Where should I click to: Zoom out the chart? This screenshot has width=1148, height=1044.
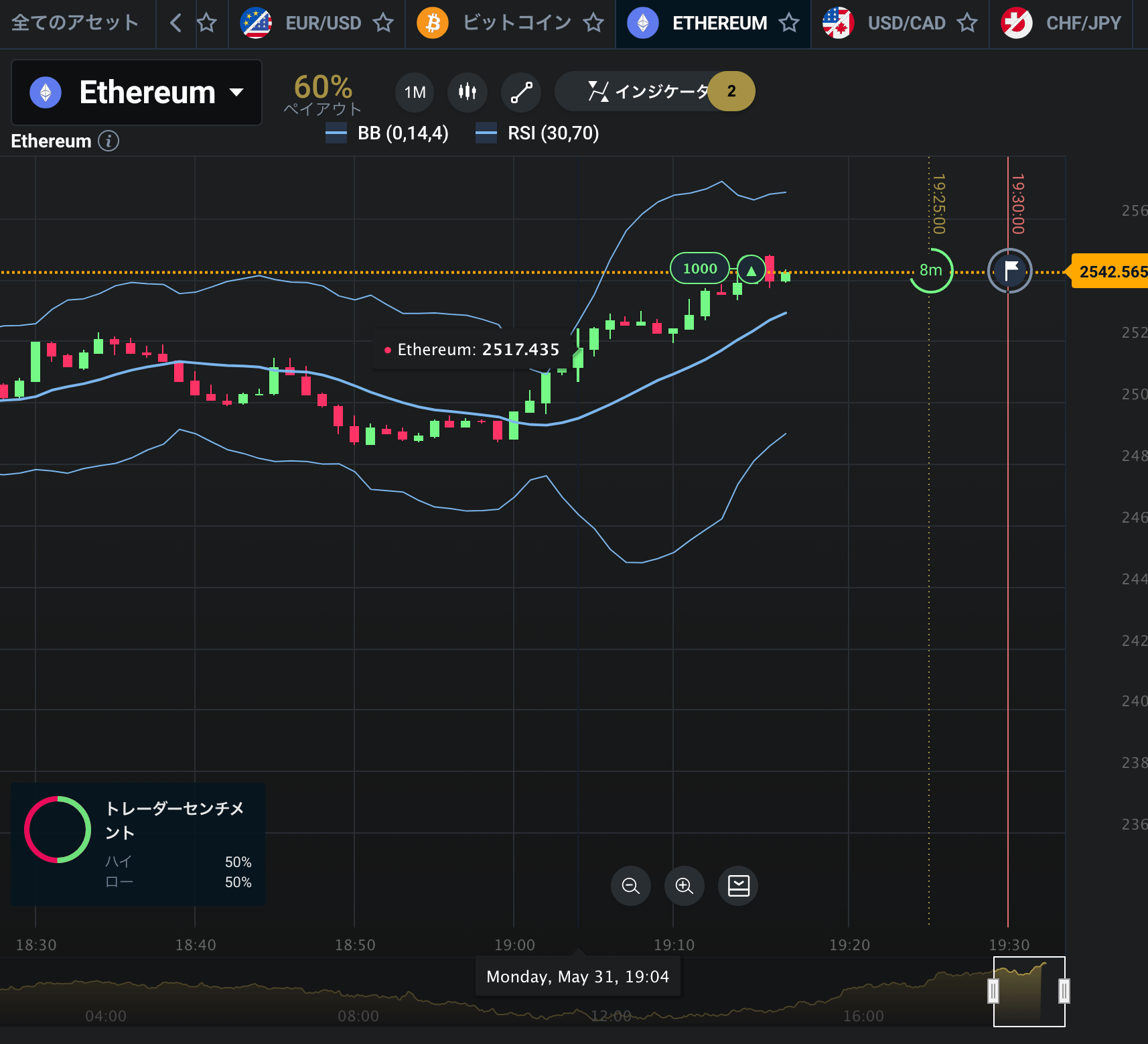(x=630, y=886)
